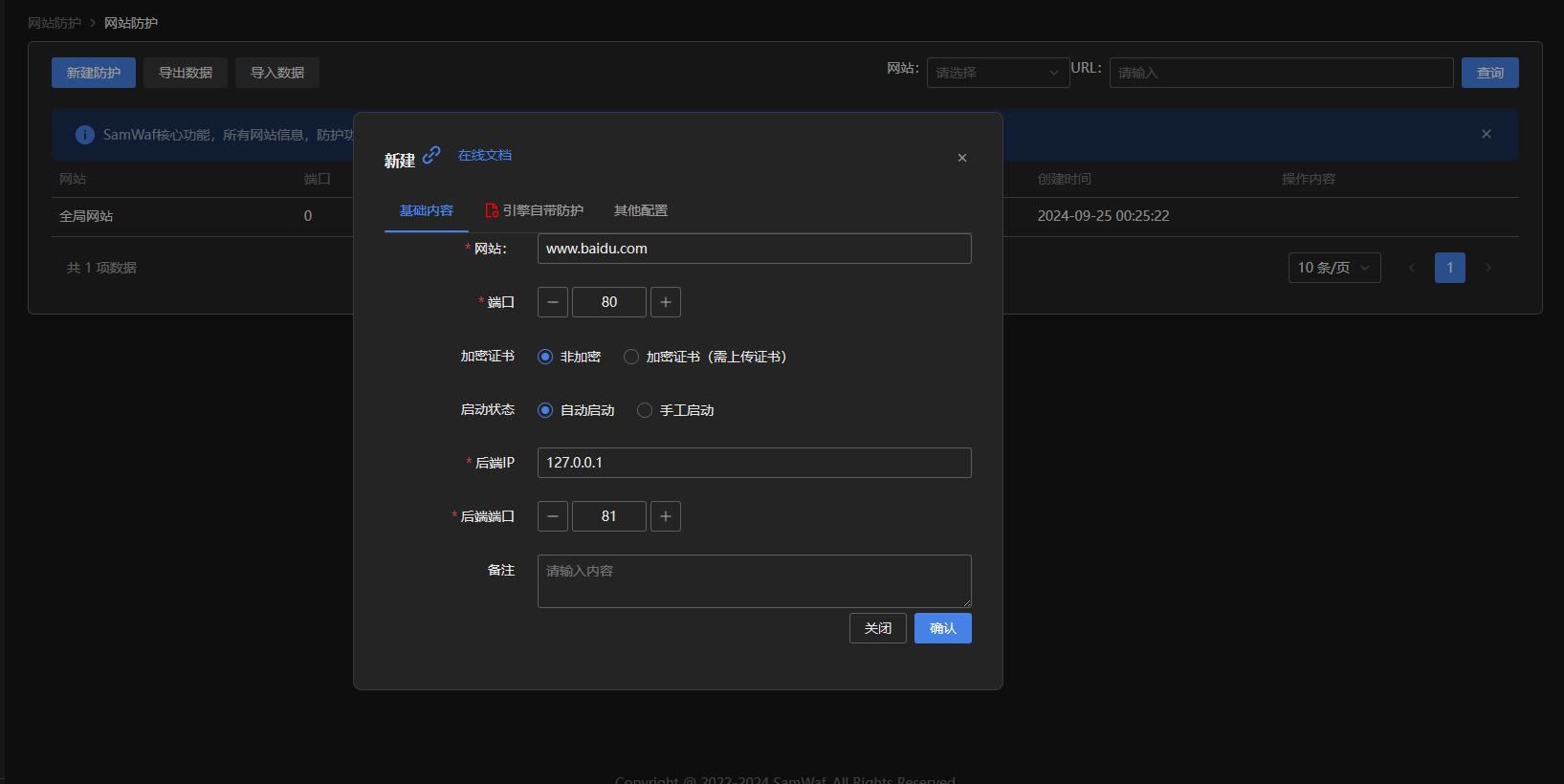Screen dimensions: 1564x784
Task: Click the 全局网站 table cell
Action: click(x=86, y=216)
